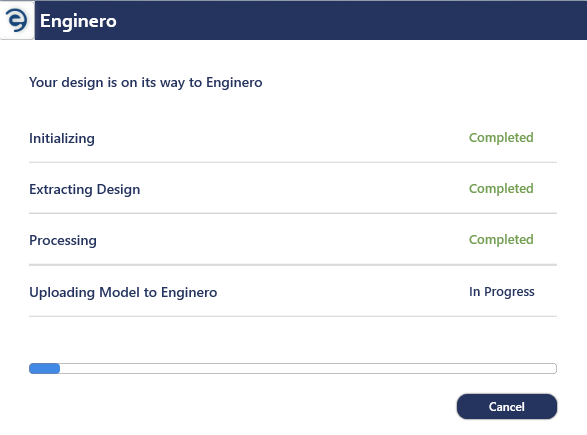Select the Extracting Design step label
Image resolution: width=587 pixels, height=435 pixels.
click(85, 189)
